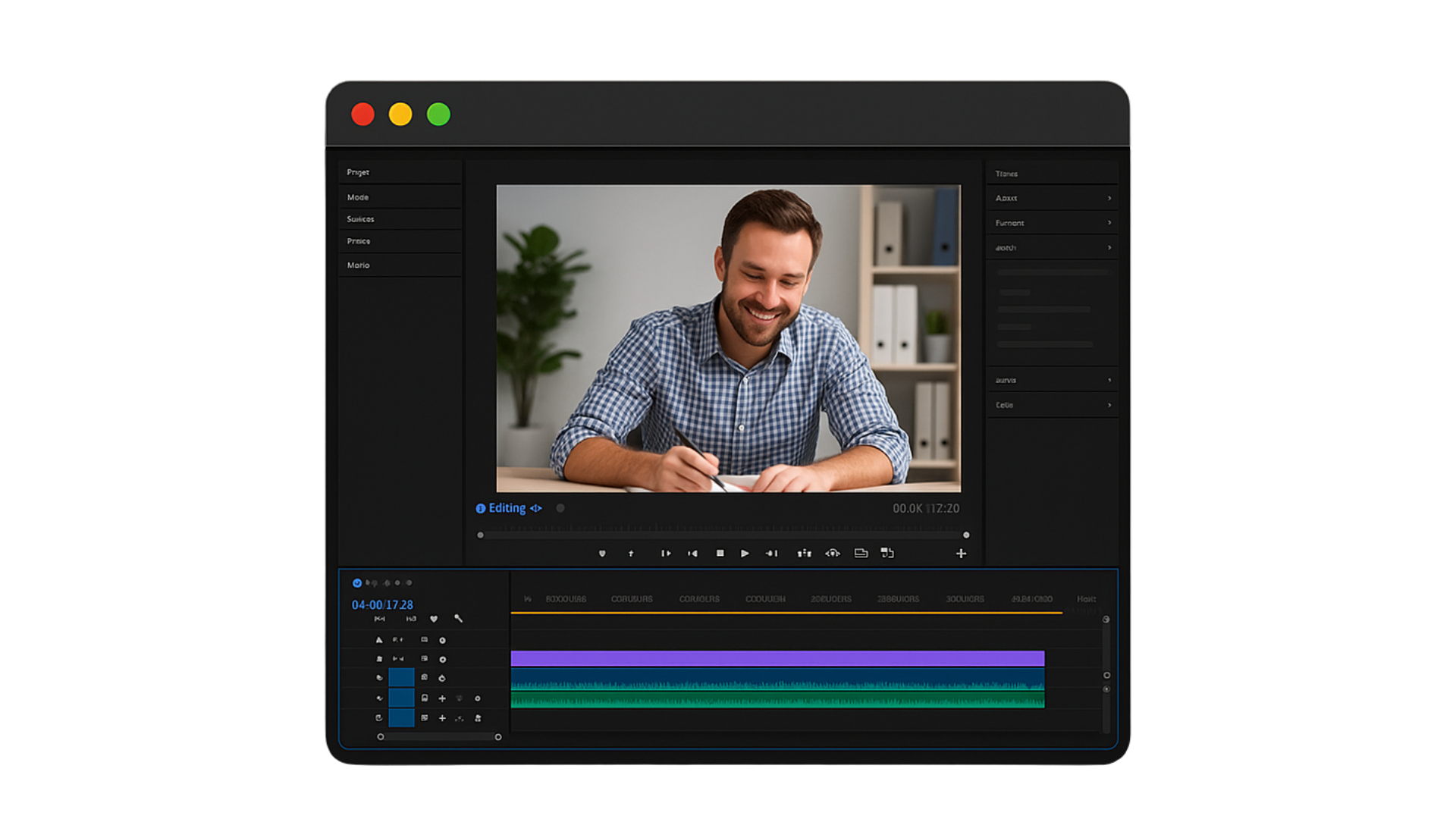Select Mario entry in left sidebar
Screen dimensions: 1456x819
[359, 265]
